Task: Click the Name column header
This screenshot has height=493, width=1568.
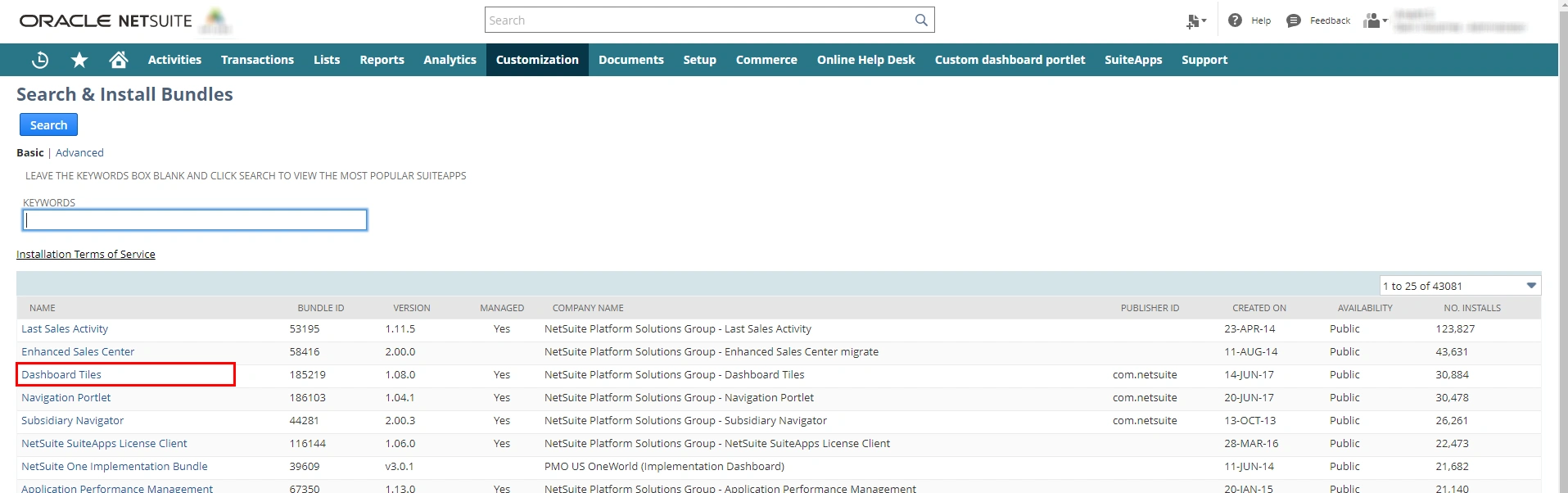Action: pyautogui.click(x=43, y=308)
